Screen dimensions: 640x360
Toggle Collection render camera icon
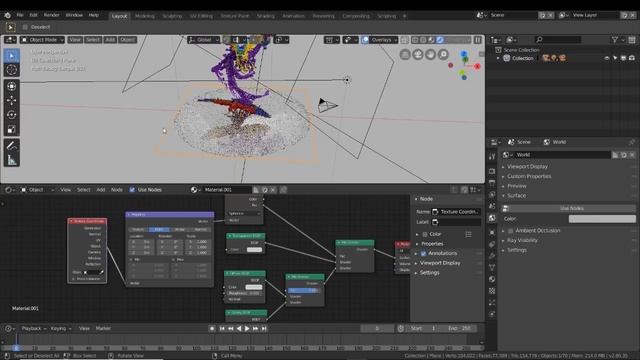632,58
